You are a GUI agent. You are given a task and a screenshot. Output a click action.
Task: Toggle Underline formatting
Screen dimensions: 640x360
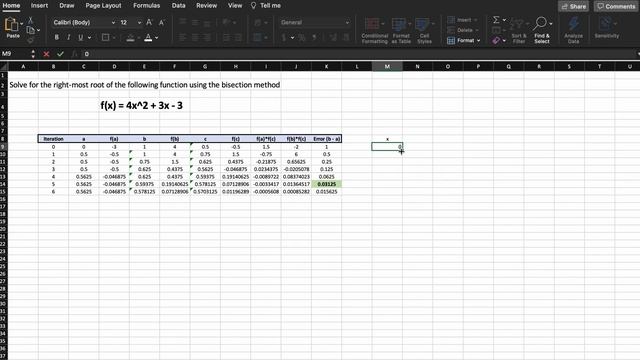tap(80, 38)
